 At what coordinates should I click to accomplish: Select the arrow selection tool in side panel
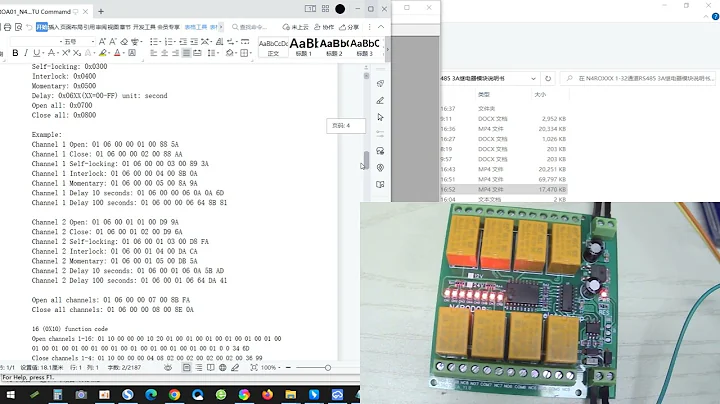click(380, 117)
